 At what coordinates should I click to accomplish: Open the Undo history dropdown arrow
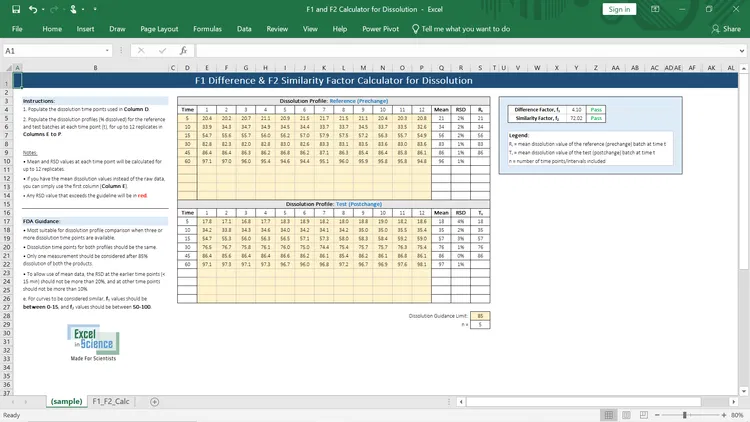point(43,9)
